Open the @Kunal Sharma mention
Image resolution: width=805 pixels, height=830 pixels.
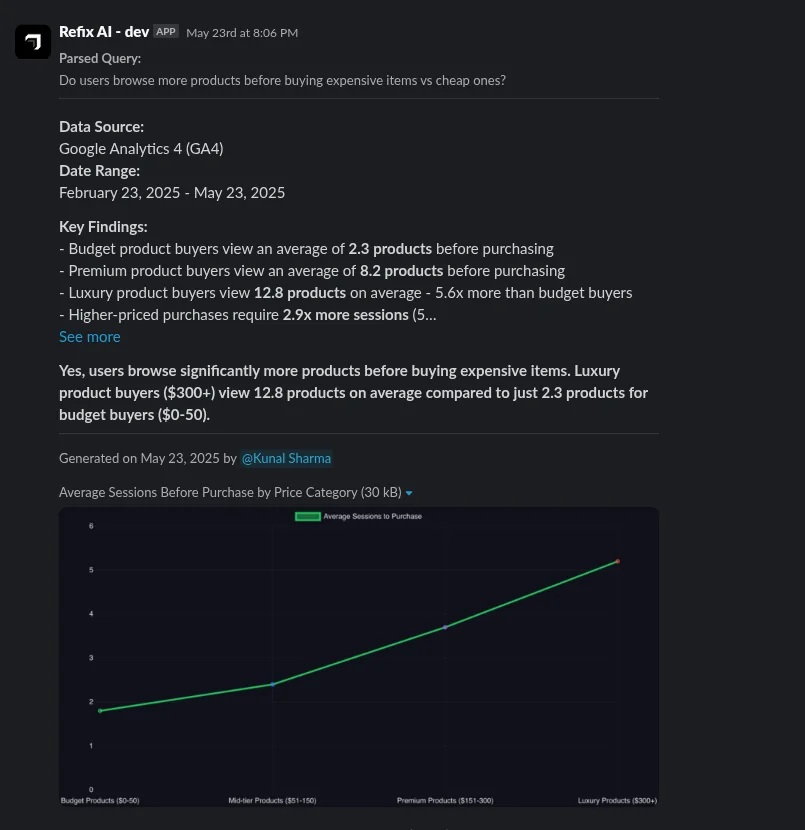(286, 458)
